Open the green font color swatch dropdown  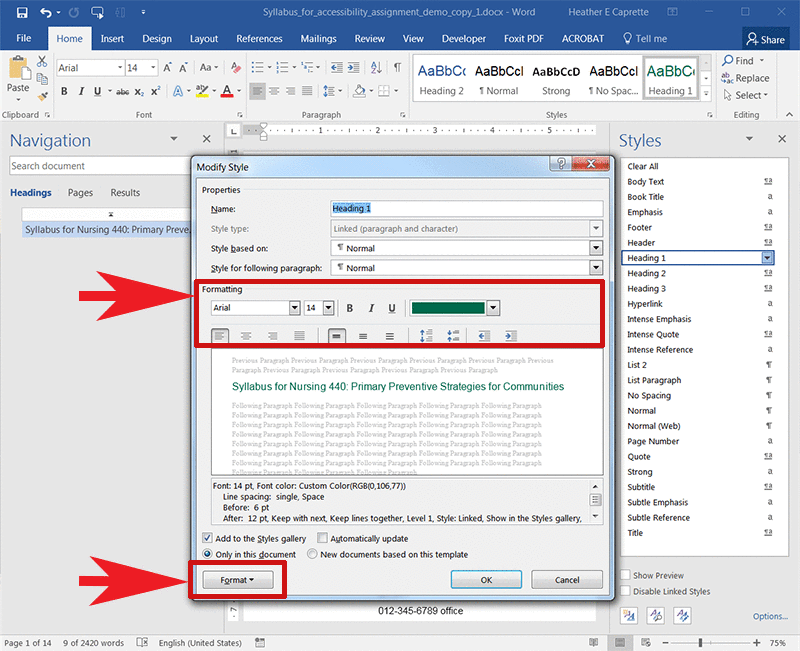(x=493, y=308)
